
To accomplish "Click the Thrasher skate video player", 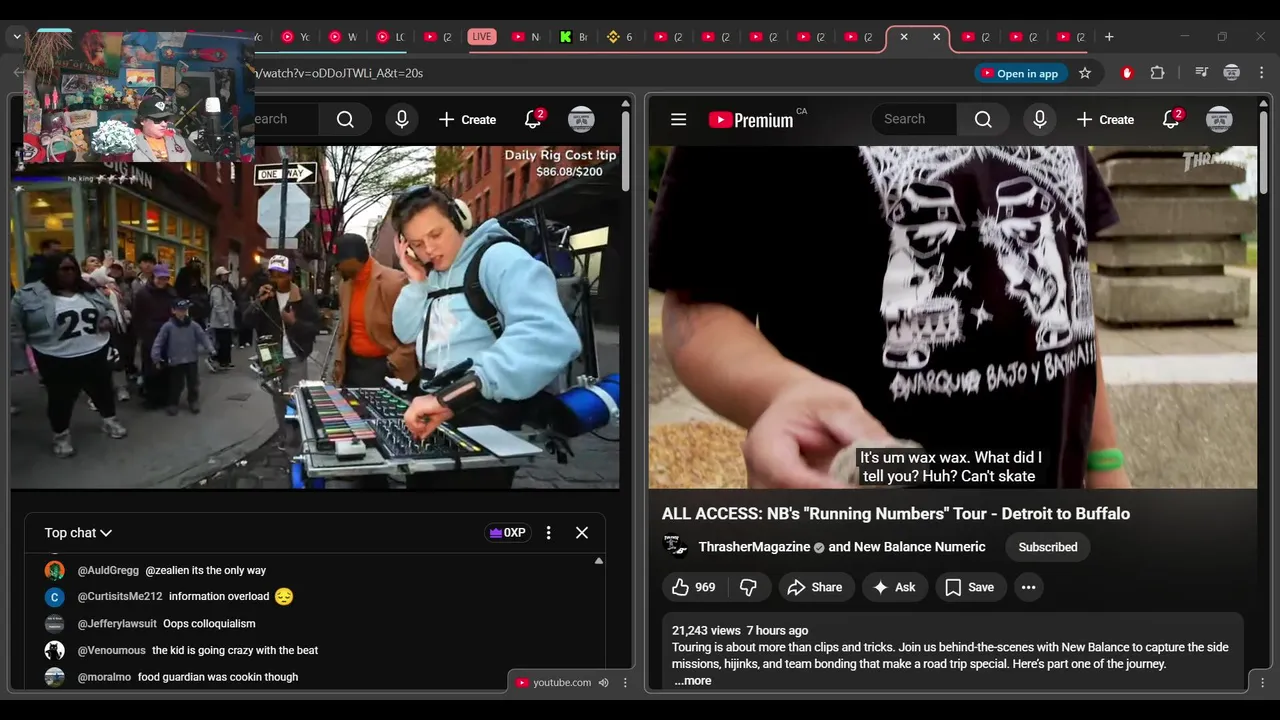I will [x=952, y=317].
